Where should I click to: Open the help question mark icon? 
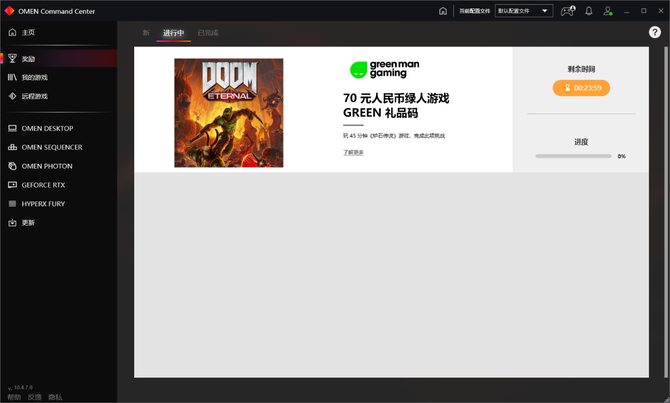pyautogui.click(x=655, y=33)
